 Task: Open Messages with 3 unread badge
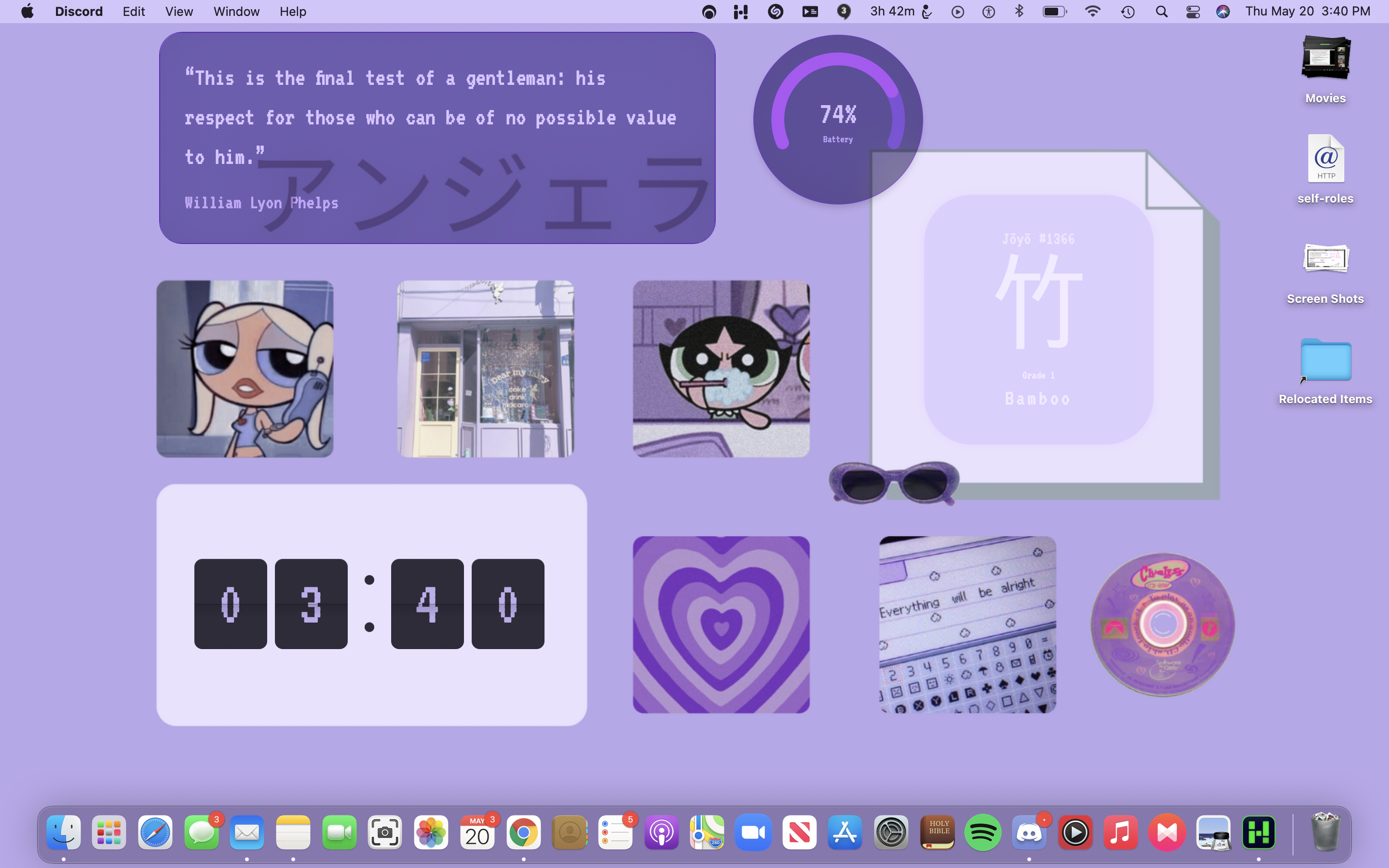point(202,832)
